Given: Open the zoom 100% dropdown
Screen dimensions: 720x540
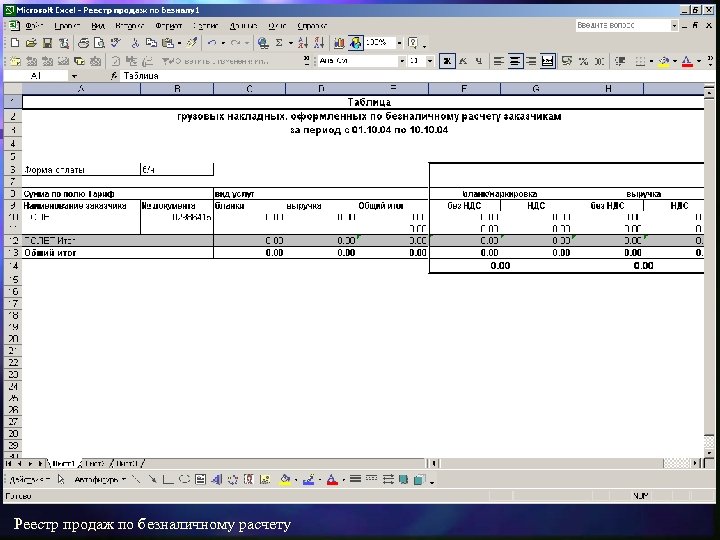Looking at the screenshot, I should (x=399, y=43).
